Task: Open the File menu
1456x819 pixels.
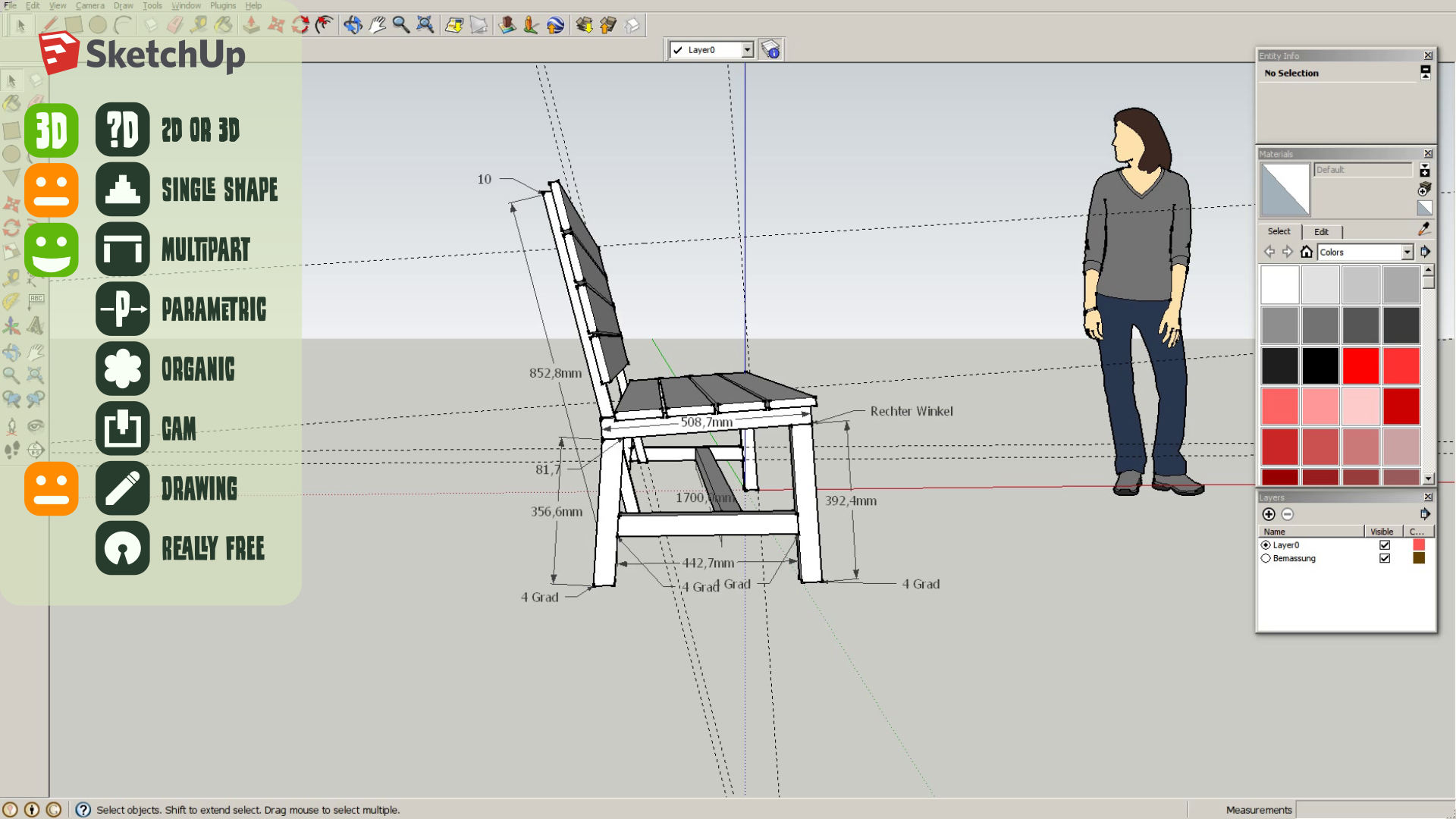Action: pyautogui.click(x=11, y=5)
